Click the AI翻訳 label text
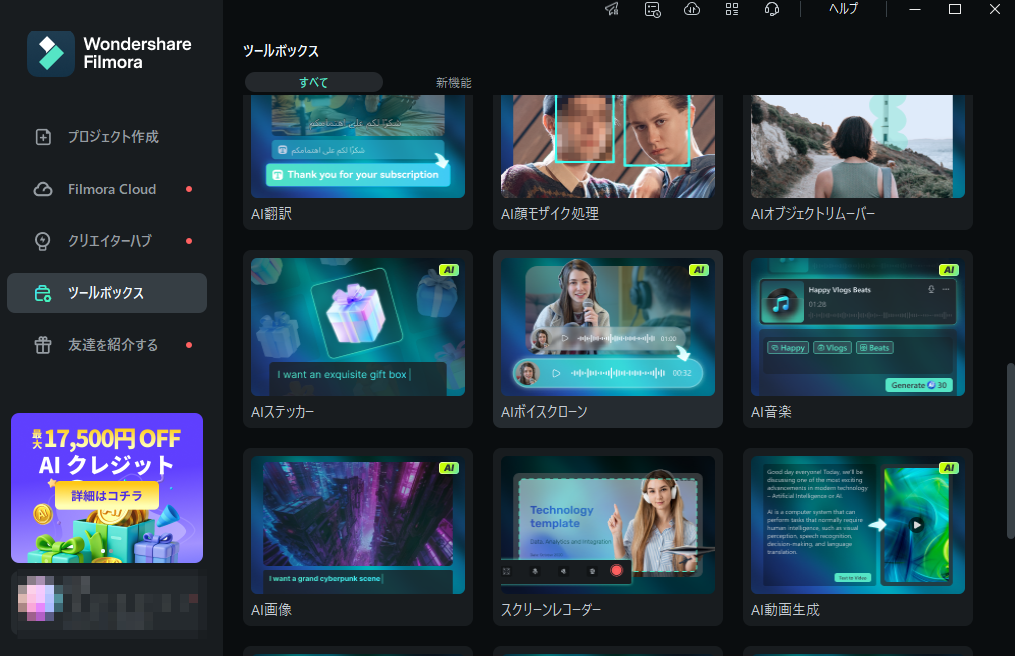Viewport: 1015px width, 656px height. (271, 214)
